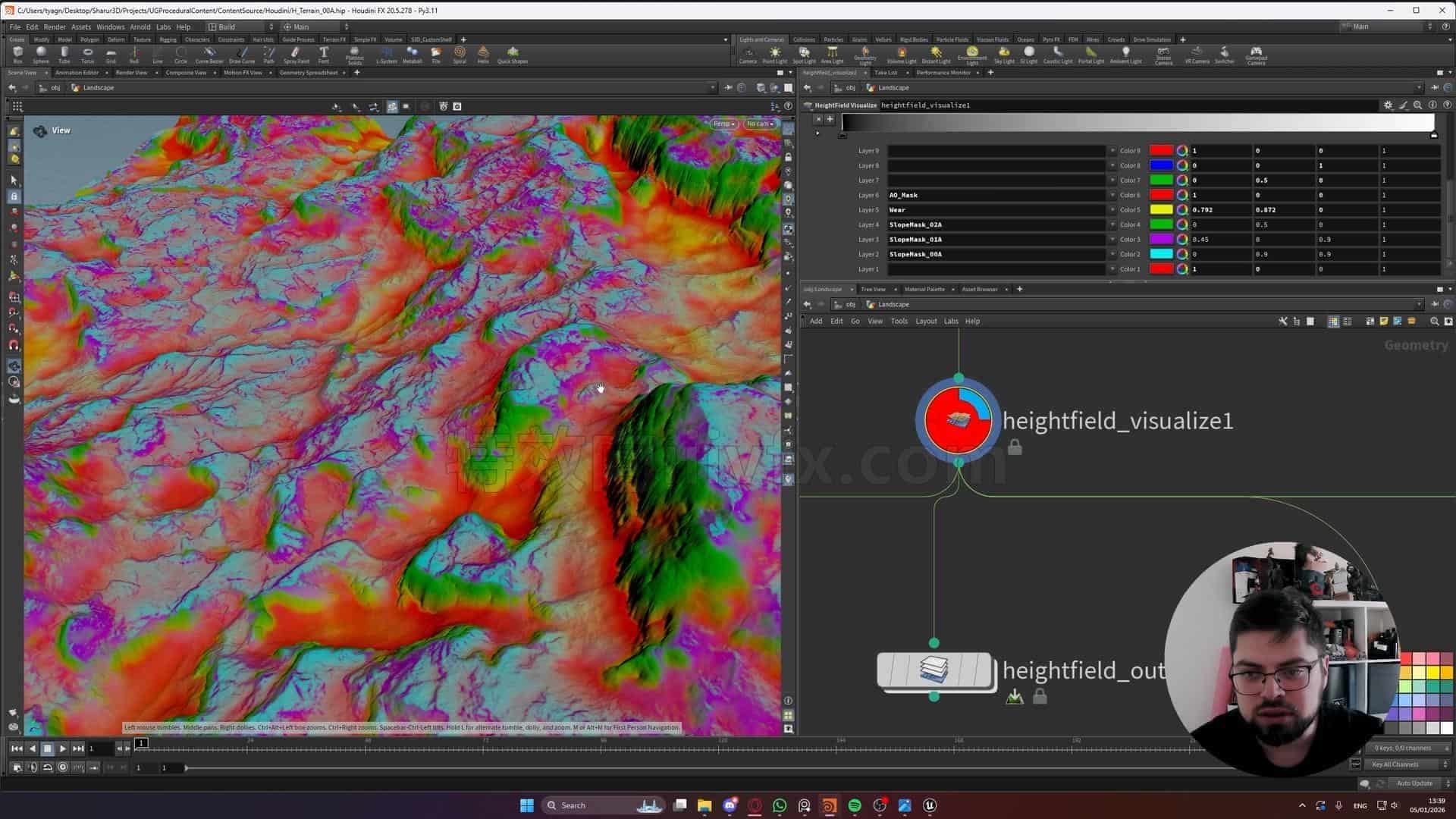Add a VR Camera from shelf

(1197, 55)
